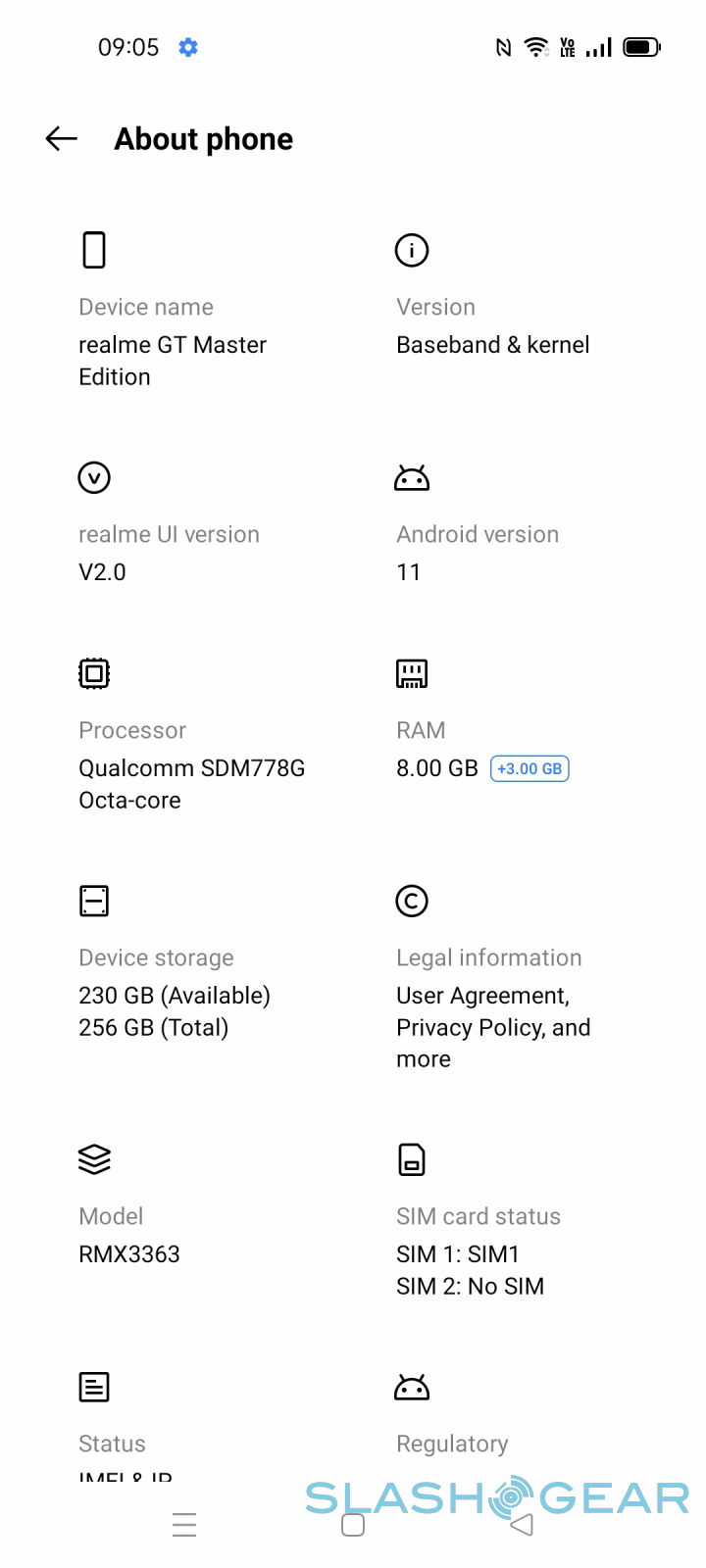The height and width of the screenshot is (1568, 706).
Task: Tap the Model layers icon
Action: [94, 1159]
